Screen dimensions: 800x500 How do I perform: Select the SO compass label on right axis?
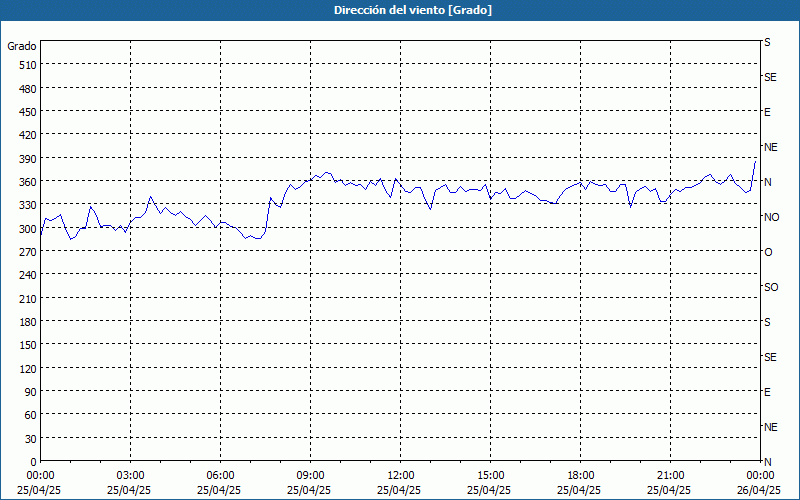click(x=771, y=287)
